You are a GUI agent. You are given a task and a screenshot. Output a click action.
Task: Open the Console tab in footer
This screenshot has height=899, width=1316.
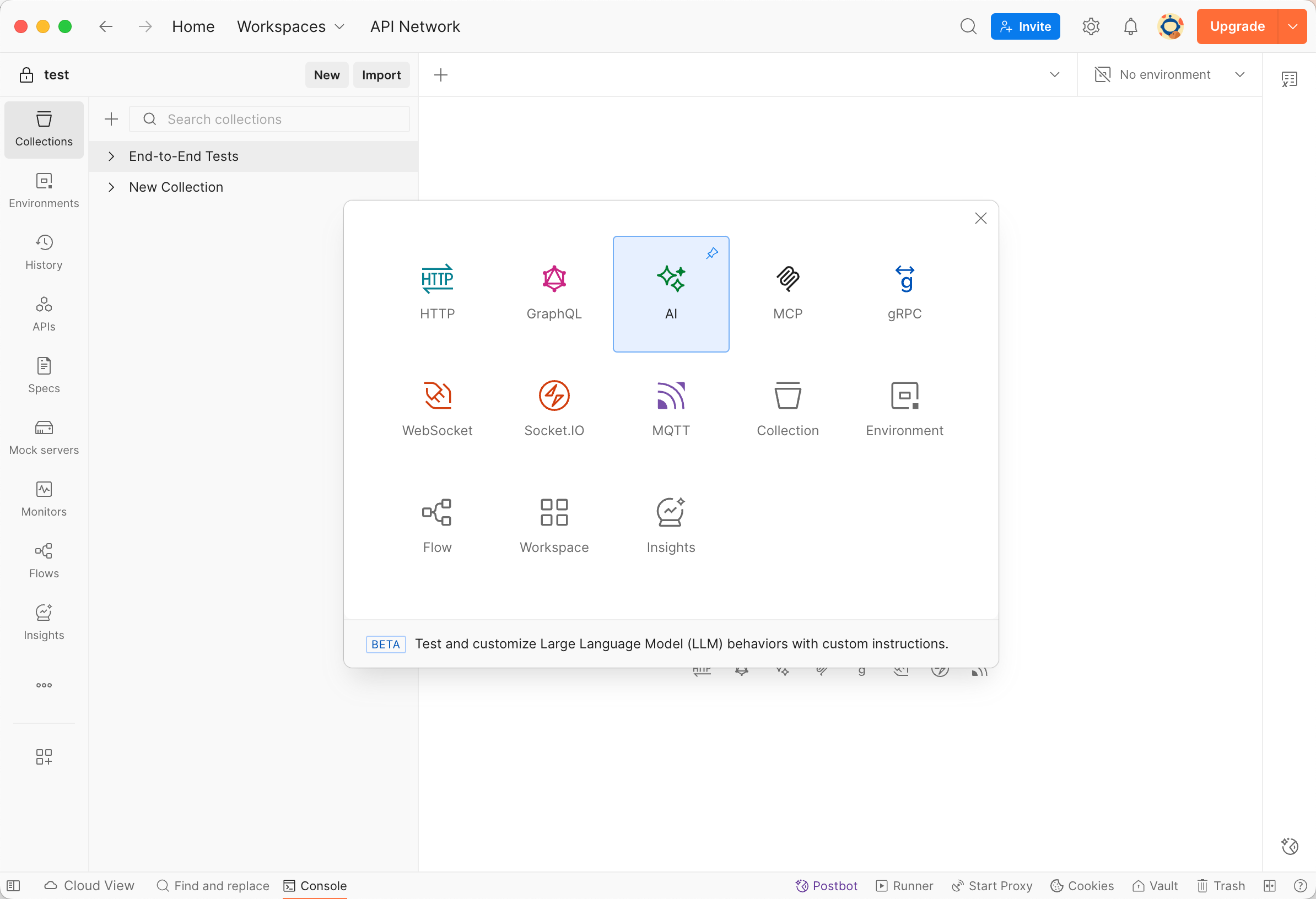315,885
